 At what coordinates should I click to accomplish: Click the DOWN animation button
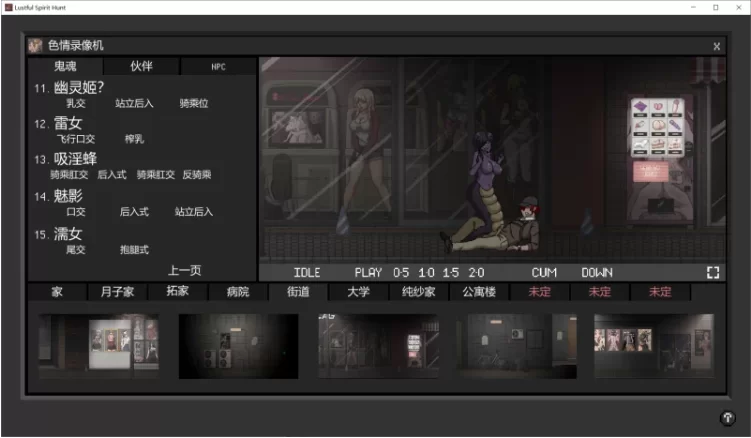(597, 273)
